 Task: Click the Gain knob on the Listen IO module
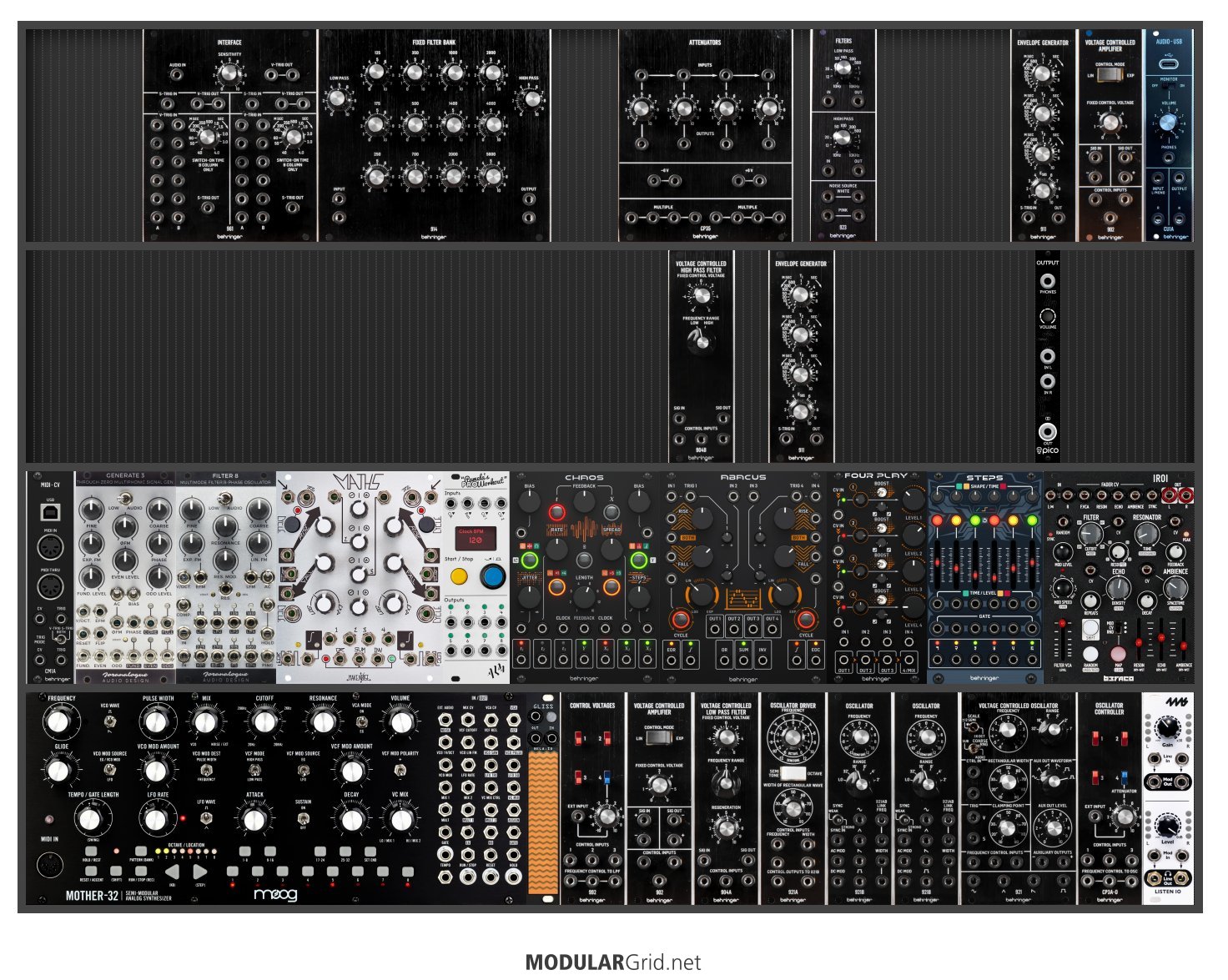click(1168, 727)
